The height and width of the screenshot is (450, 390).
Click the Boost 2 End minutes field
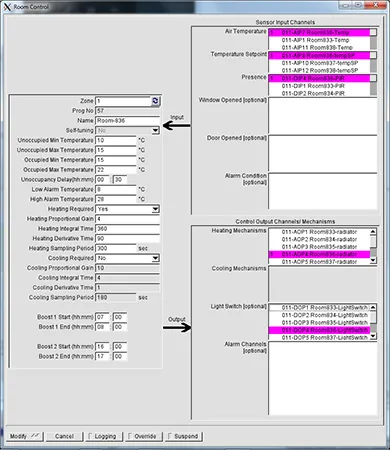pos(120,356)
